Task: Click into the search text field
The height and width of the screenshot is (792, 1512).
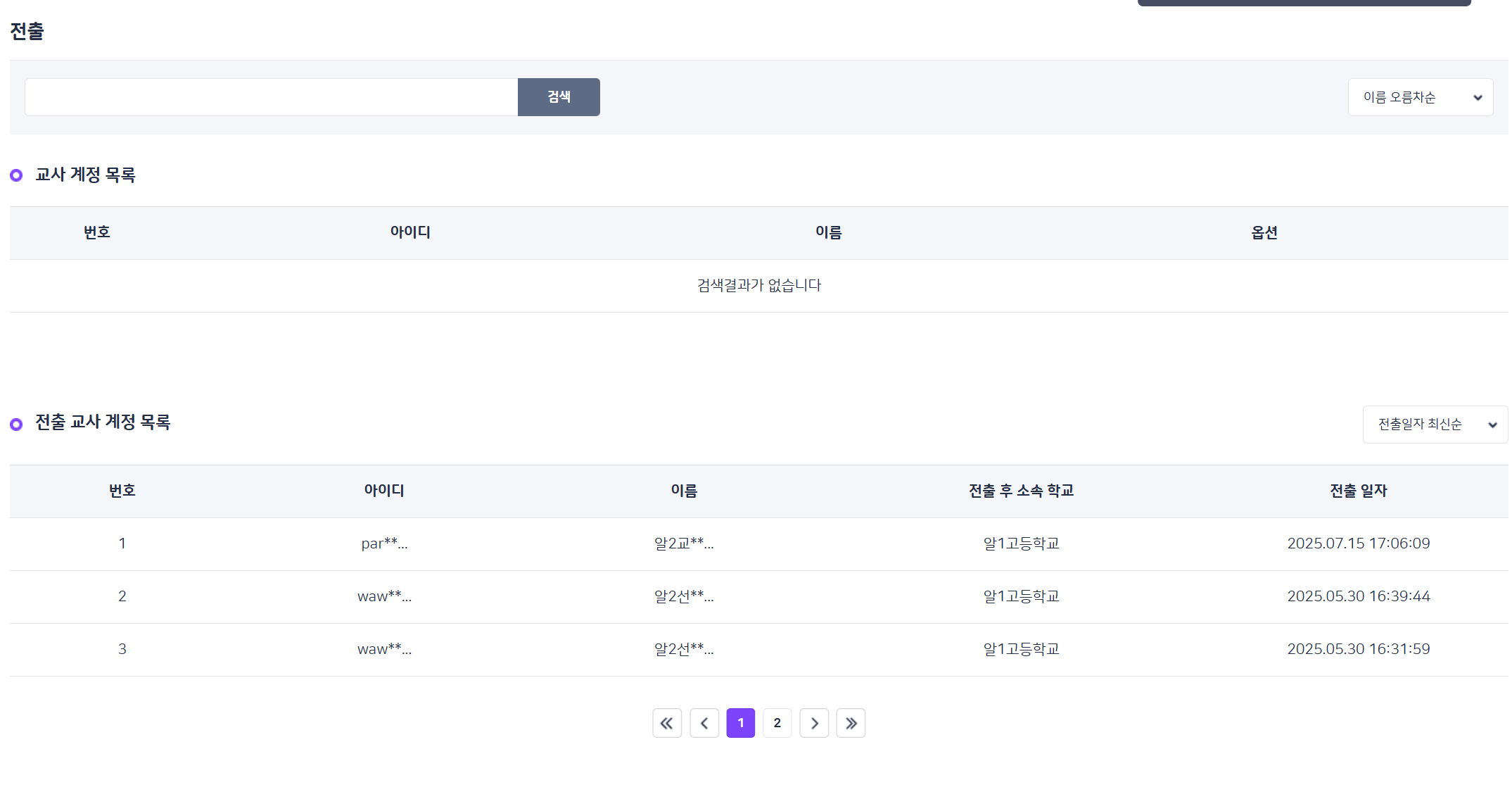Action: (271, 97)
